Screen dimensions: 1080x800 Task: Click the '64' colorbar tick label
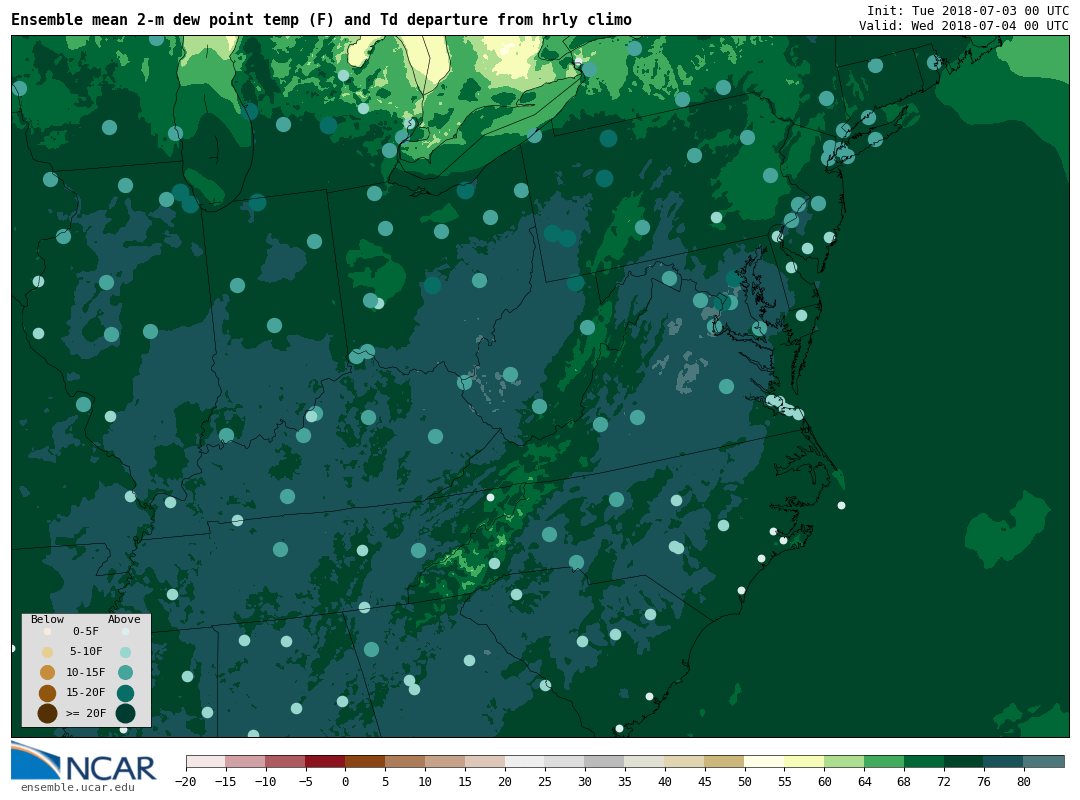coord(864,781)
